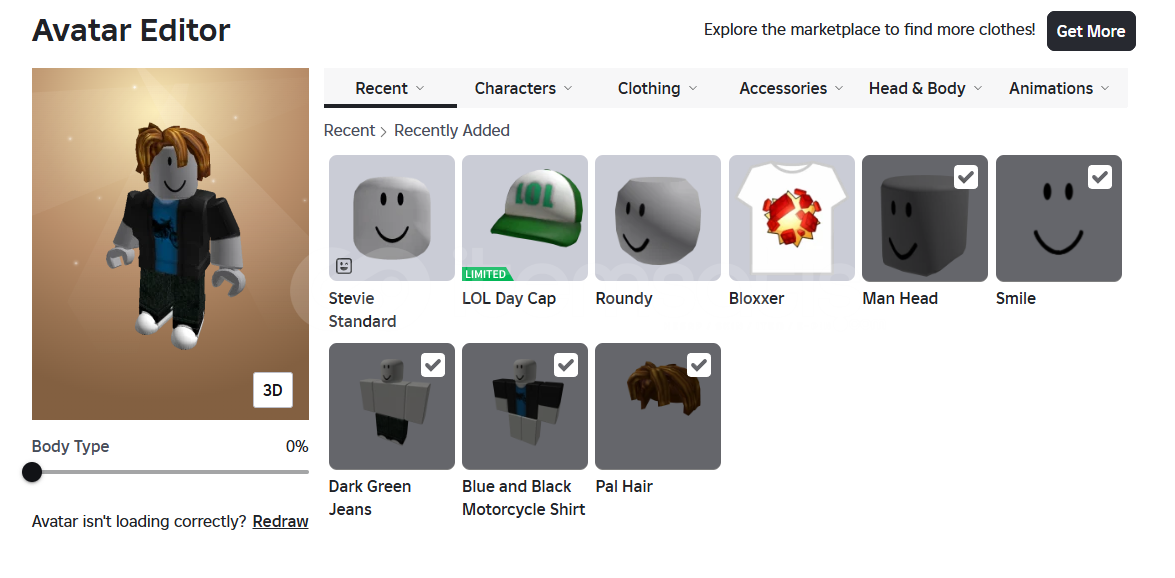
Task: Select the Stevie Standard head thumbnail
Action: [x=392, y=218]
